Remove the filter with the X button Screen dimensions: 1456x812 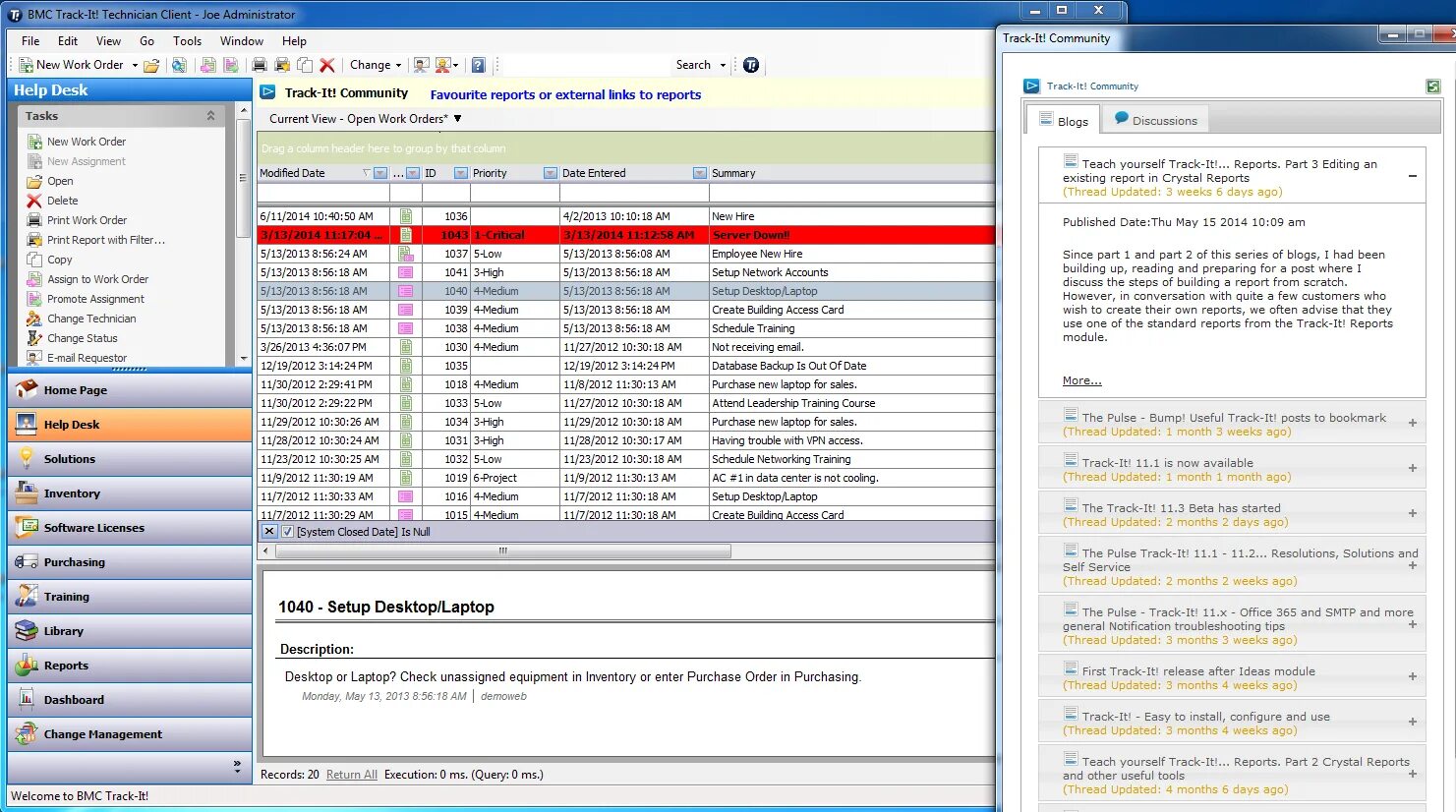point(268,531)
